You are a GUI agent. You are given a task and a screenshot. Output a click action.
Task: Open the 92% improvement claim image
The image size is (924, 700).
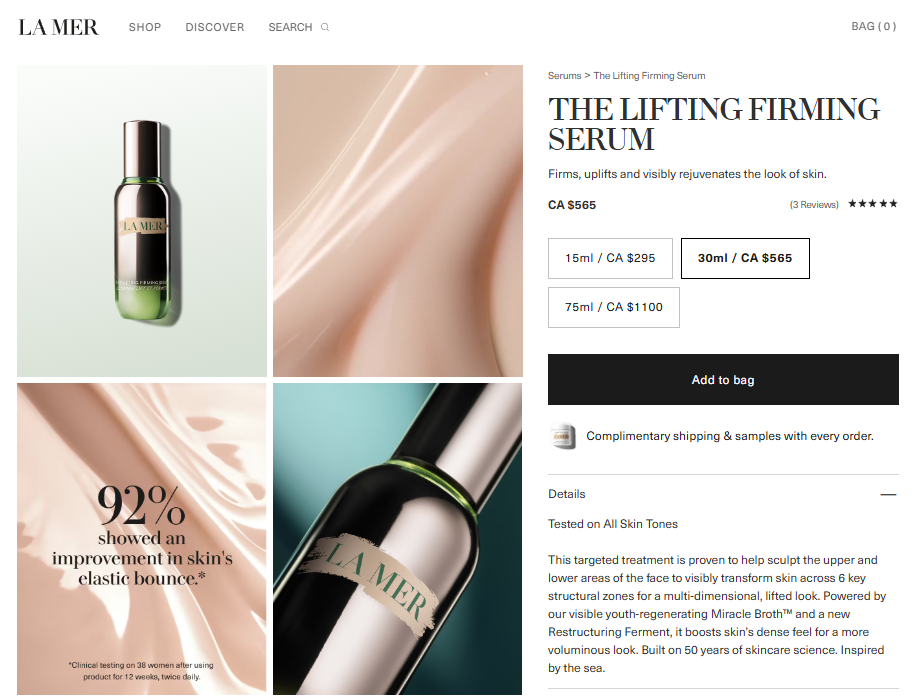point(141,539)
